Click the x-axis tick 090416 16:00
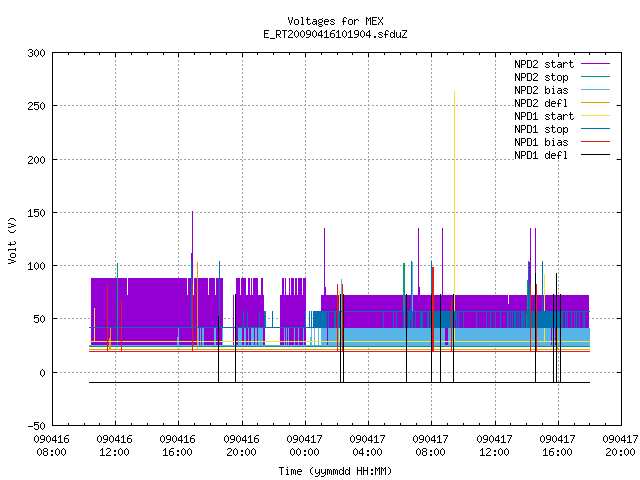 pyautogui.click(x=178, y=446)
